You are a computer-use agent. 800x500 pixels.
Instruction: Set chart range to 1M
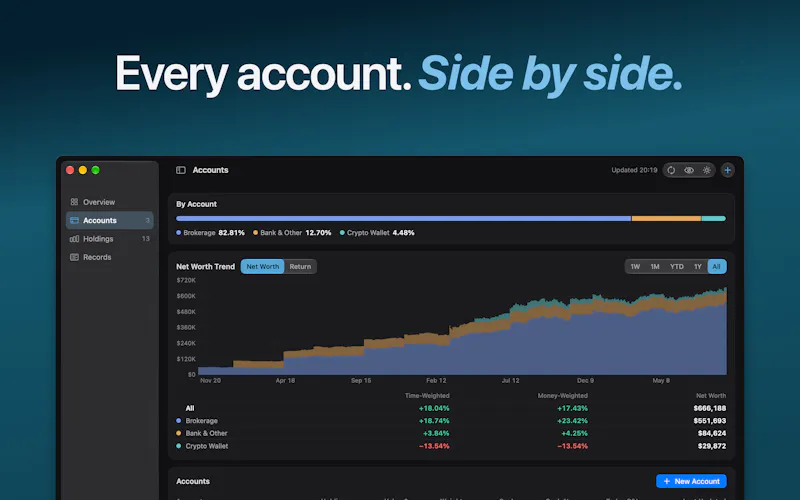pyautogui.click(x=655, y=266)
